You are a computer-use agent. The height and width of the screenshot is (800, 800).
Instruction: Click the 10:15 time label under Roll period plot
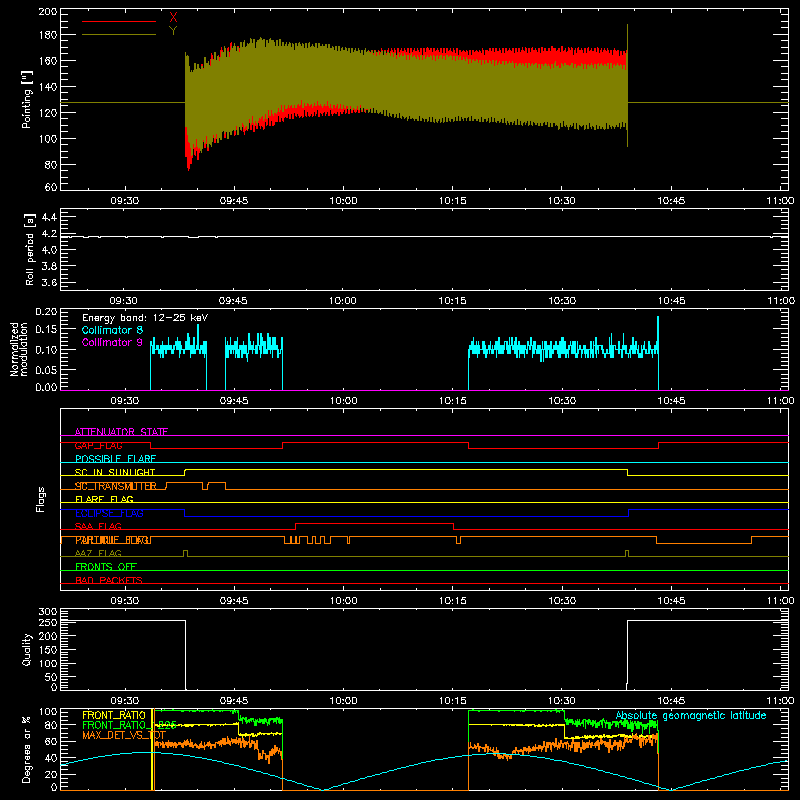pyautogui.click(x=453, y=301)
